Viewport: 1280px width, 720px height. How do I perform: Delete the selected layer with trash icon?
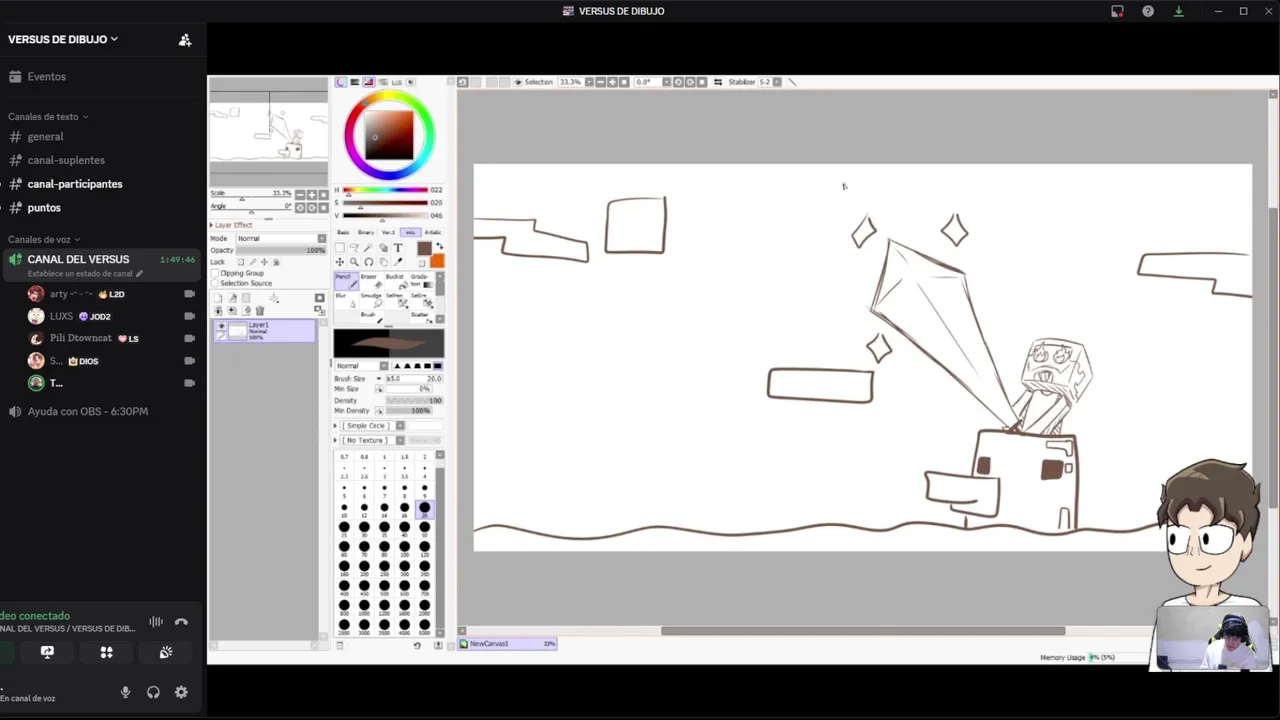[x=260, y=311]
